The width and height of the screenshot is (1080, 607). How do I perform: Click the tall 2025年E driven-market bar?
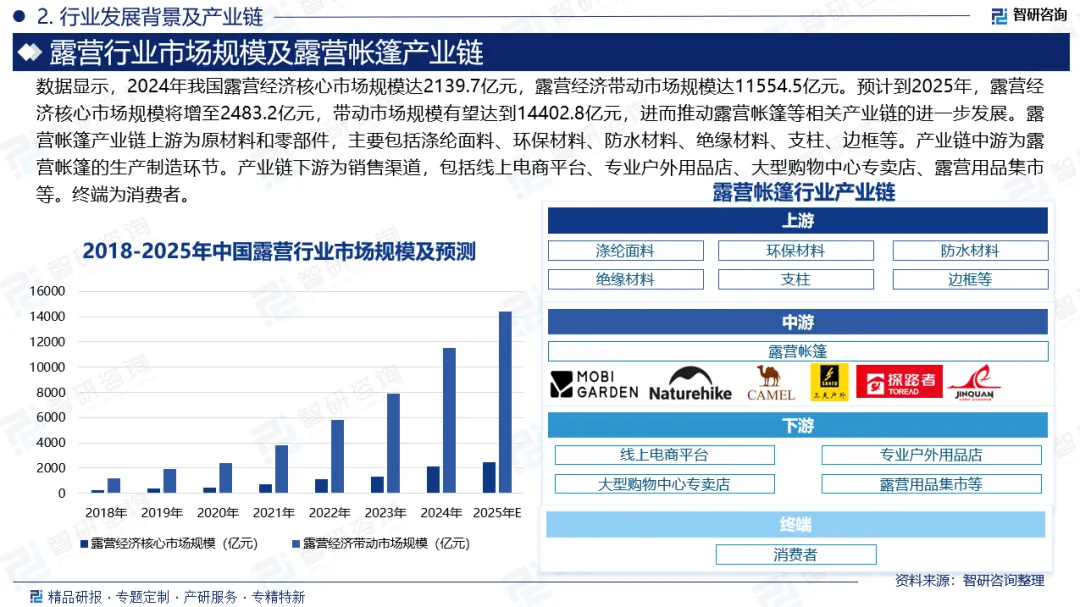pyautogui.click(x=505, y=402)
